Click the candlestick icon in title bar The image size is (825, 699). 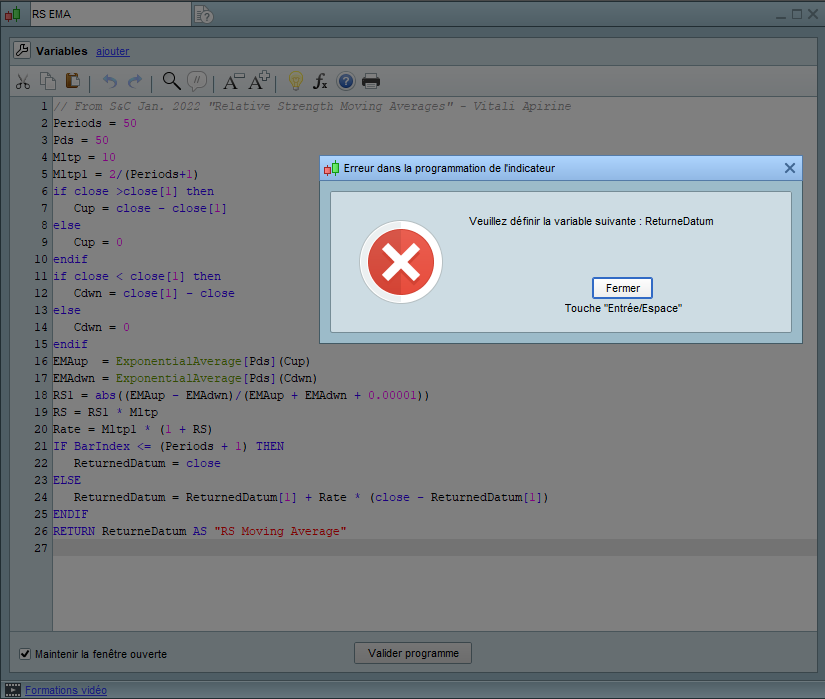point(13,15)
